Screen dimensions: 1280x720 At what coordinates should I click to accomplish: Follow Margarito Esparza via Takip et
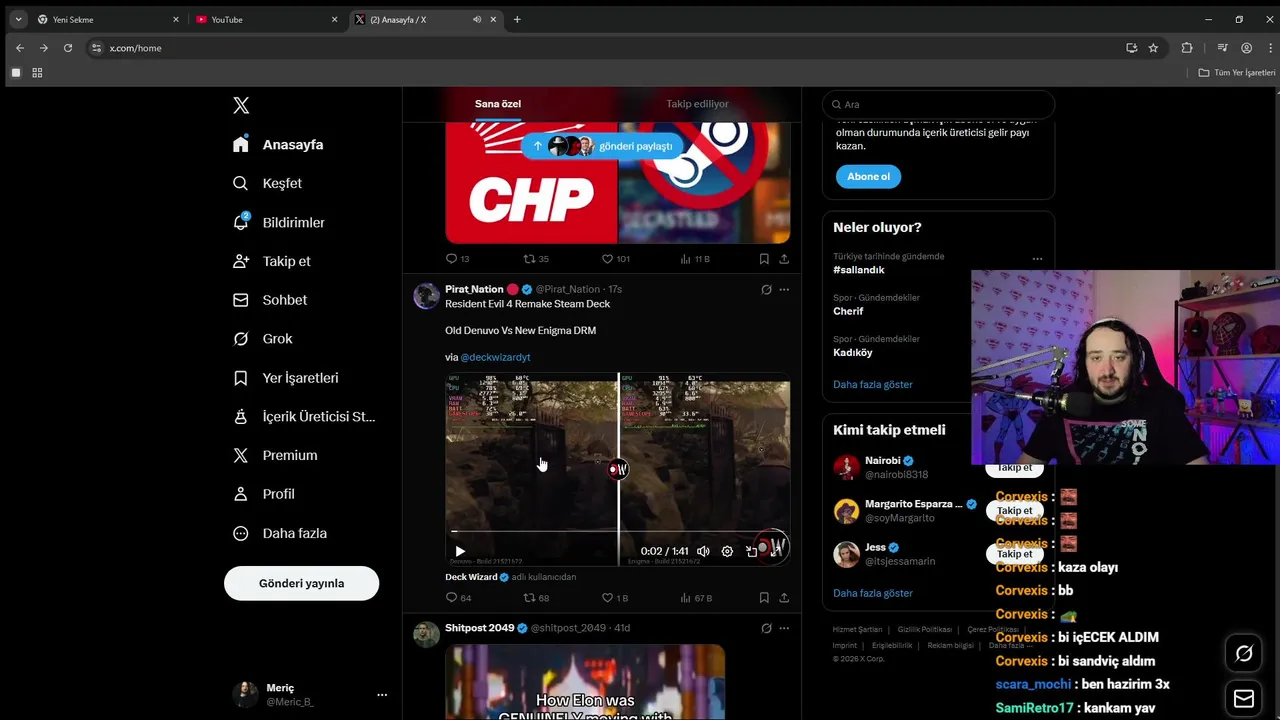pos(1014,511)
